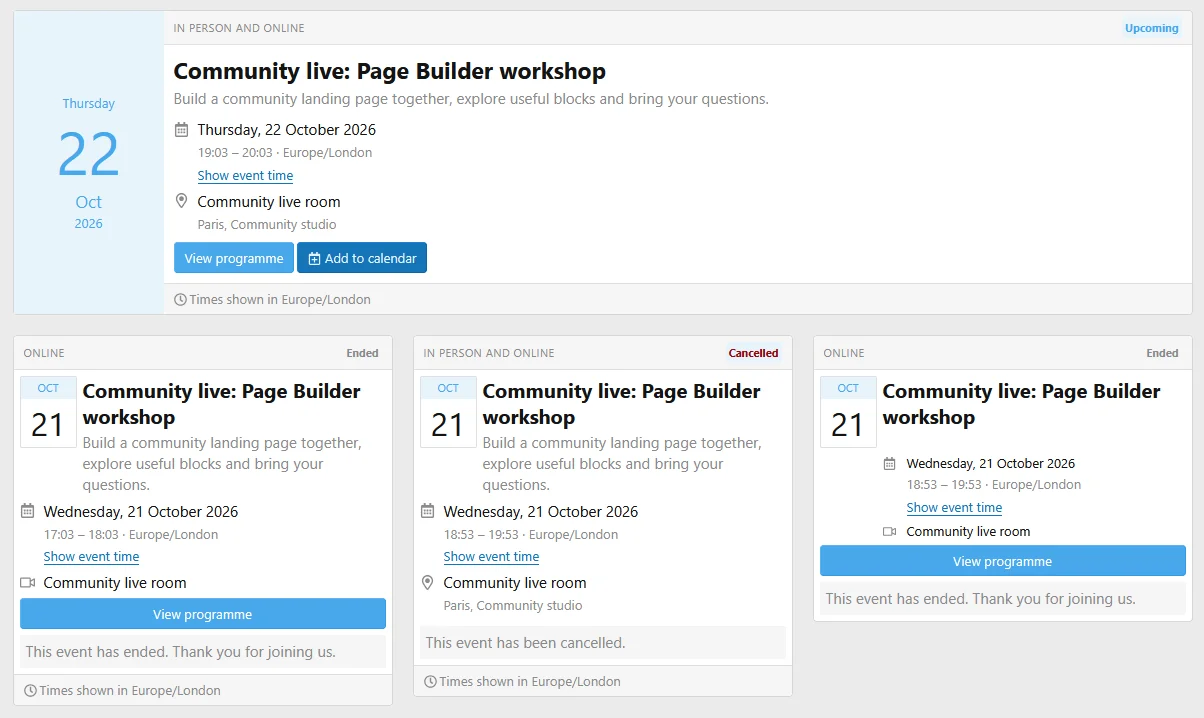The image size is (1204, 718).
Task: Click the workshop title in the 17:03 event card
Action: point(221,404)
